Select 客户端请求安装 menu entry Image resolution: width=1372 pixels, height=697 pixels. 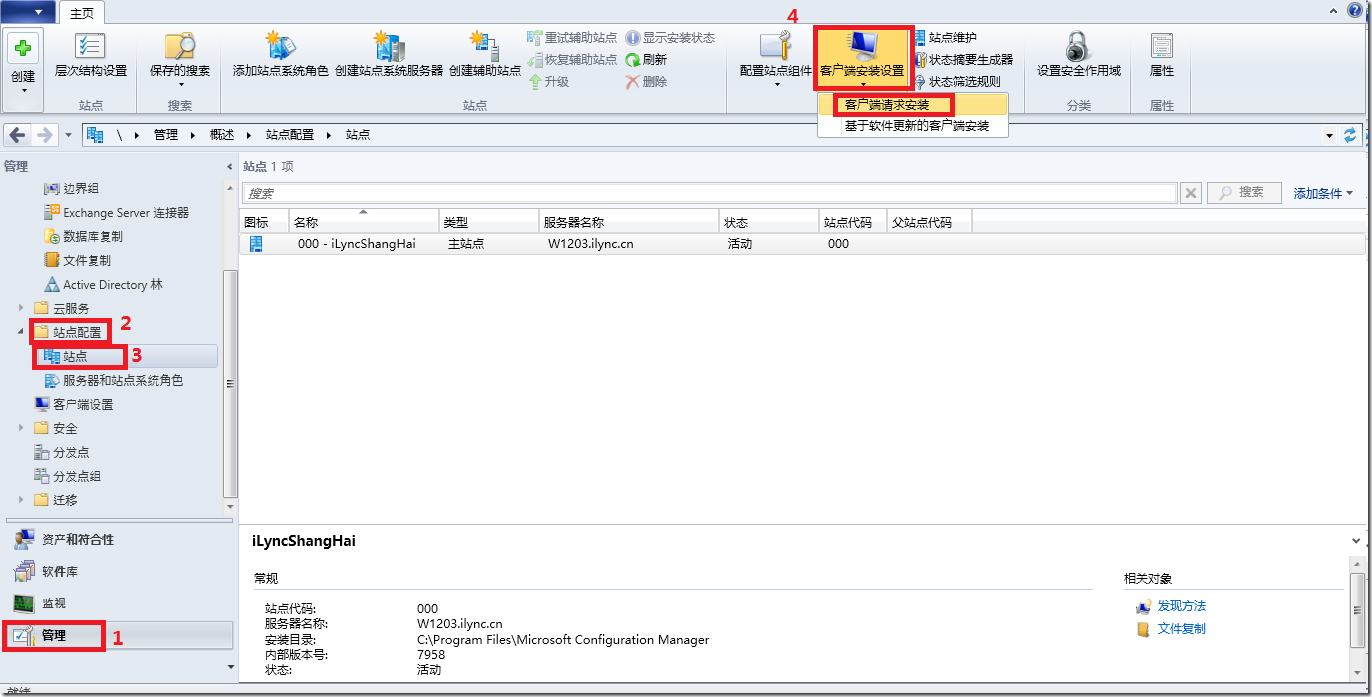pos(912,105)
